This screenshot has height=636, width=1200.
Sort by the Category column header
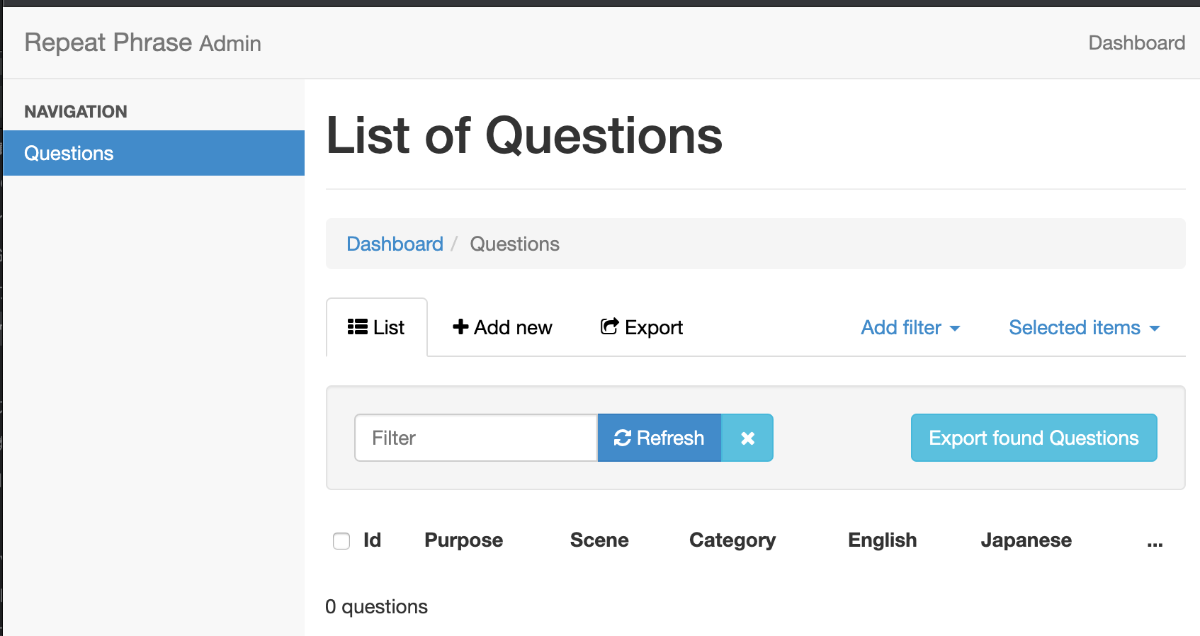[x=732, y=540]
